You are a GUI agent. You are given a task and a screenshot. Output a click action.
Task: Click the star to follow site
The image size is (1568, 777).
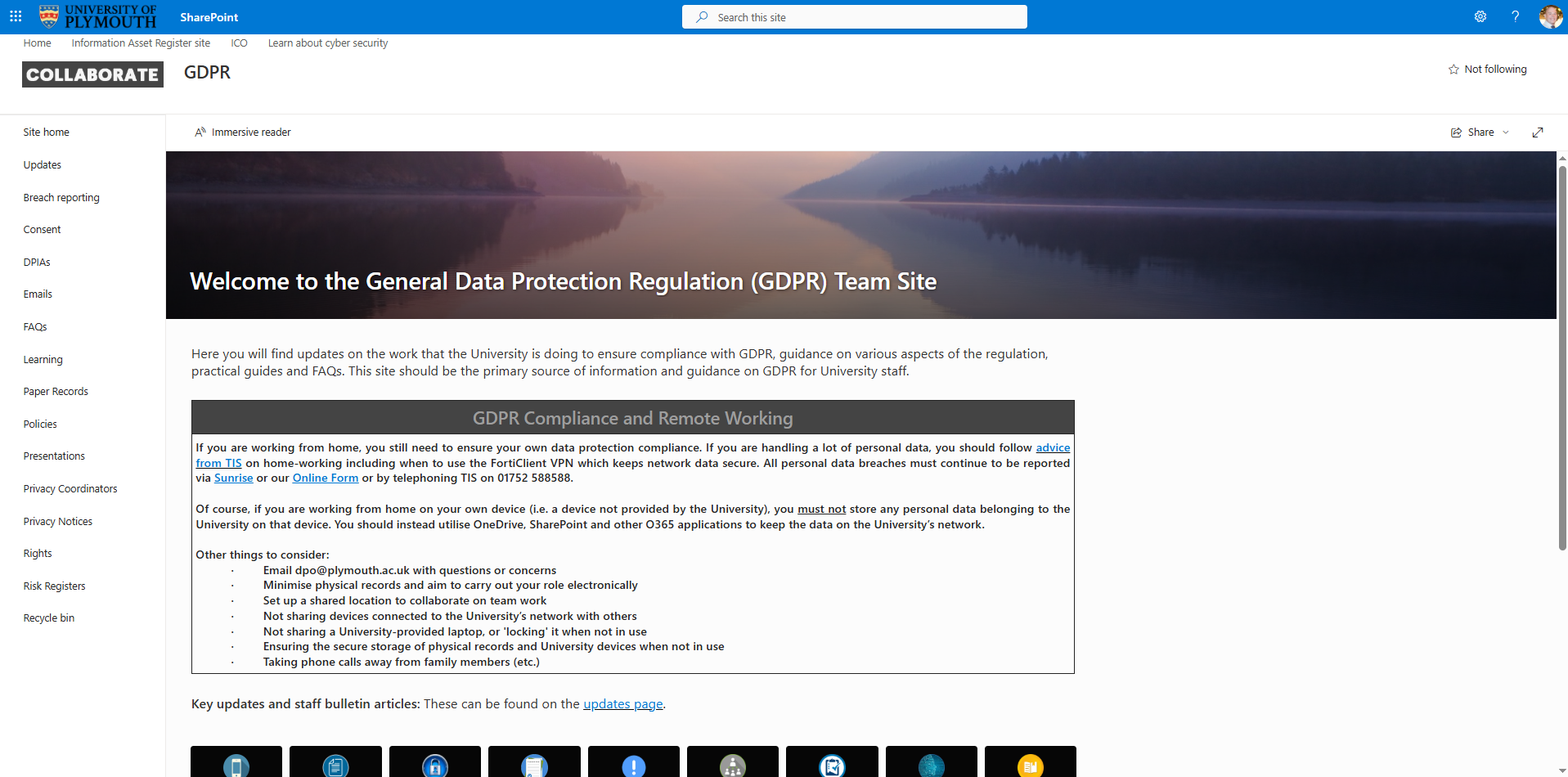pyautogui.click(x=1453, y=70)
